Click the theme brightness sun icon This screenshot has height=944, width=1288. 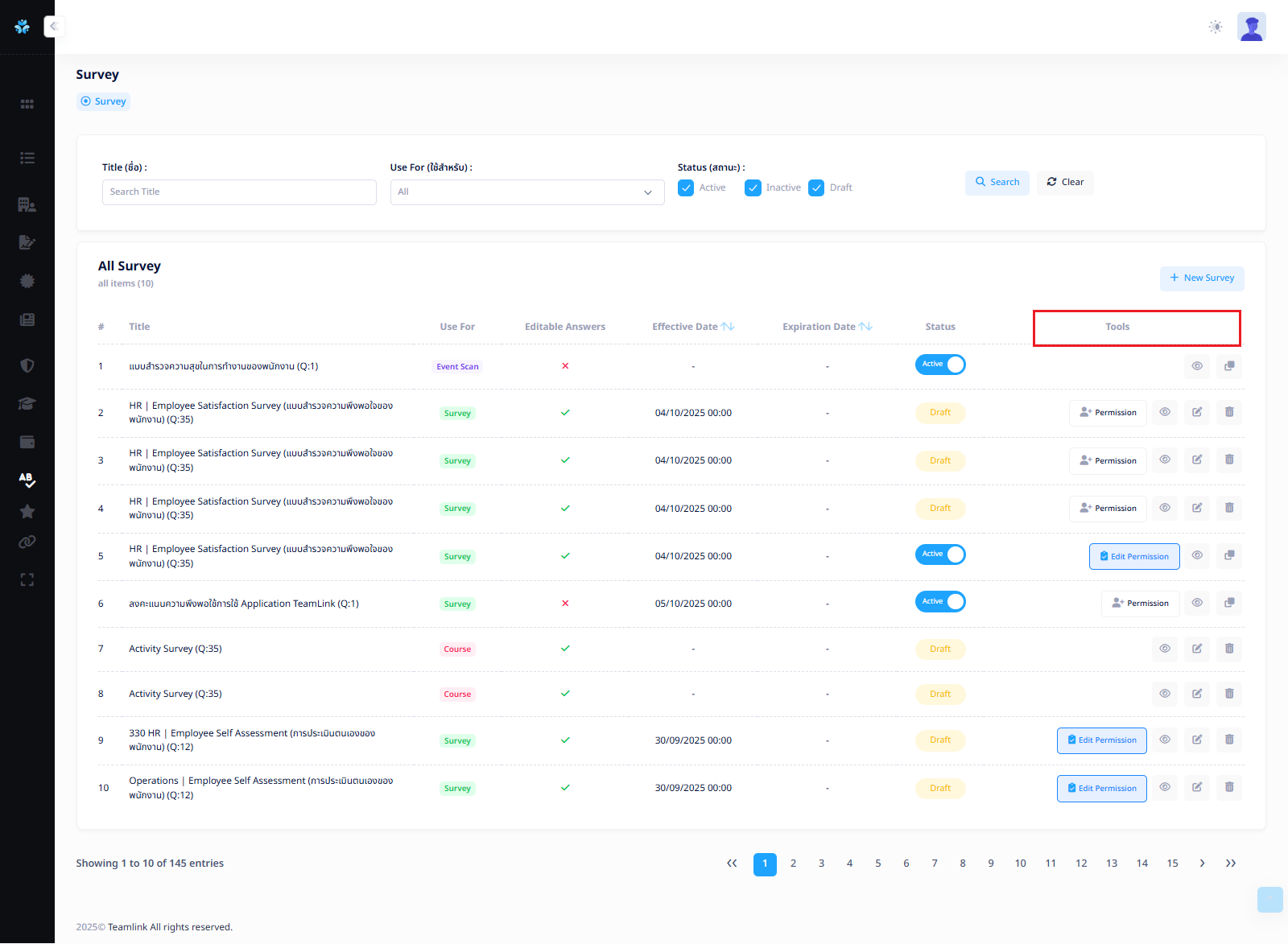point(1215,27)
